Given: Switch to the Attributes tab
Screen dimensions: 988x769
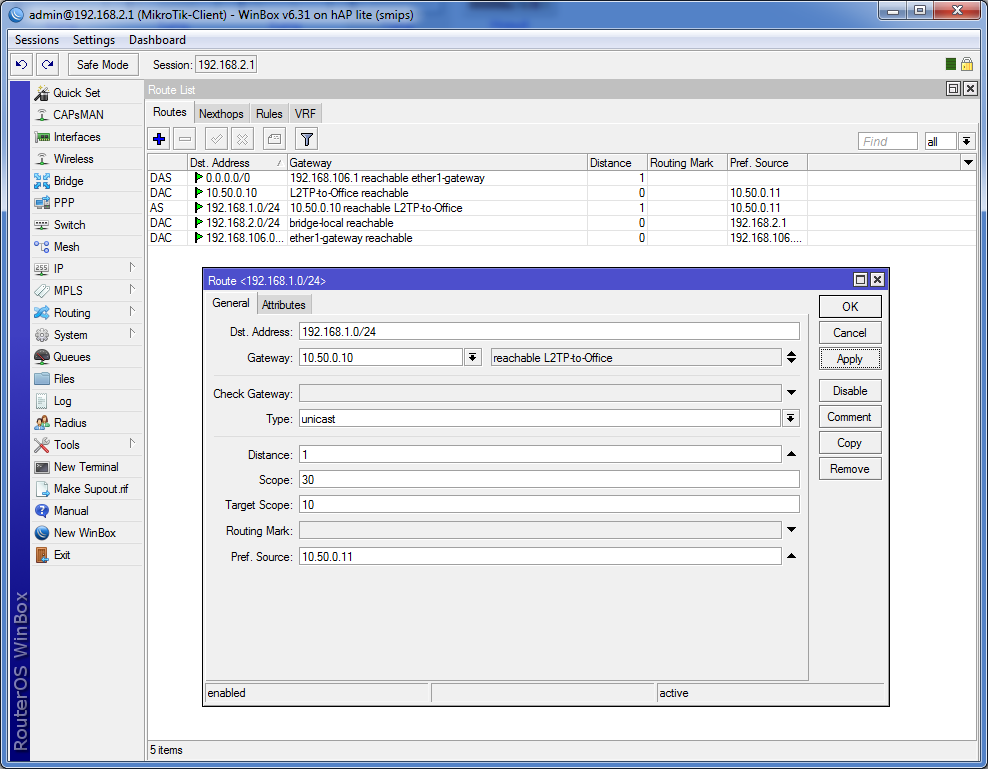Looking at the screenshot, I should [x=284, y=304].
